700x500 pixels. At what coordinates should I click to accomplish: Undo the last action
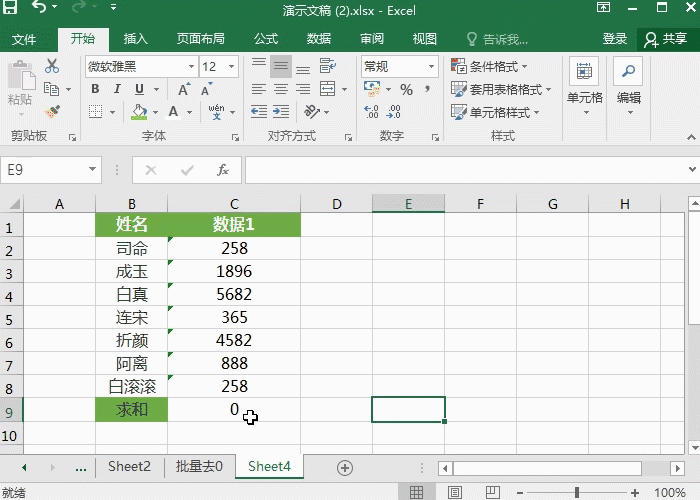[x=39, y=7]
